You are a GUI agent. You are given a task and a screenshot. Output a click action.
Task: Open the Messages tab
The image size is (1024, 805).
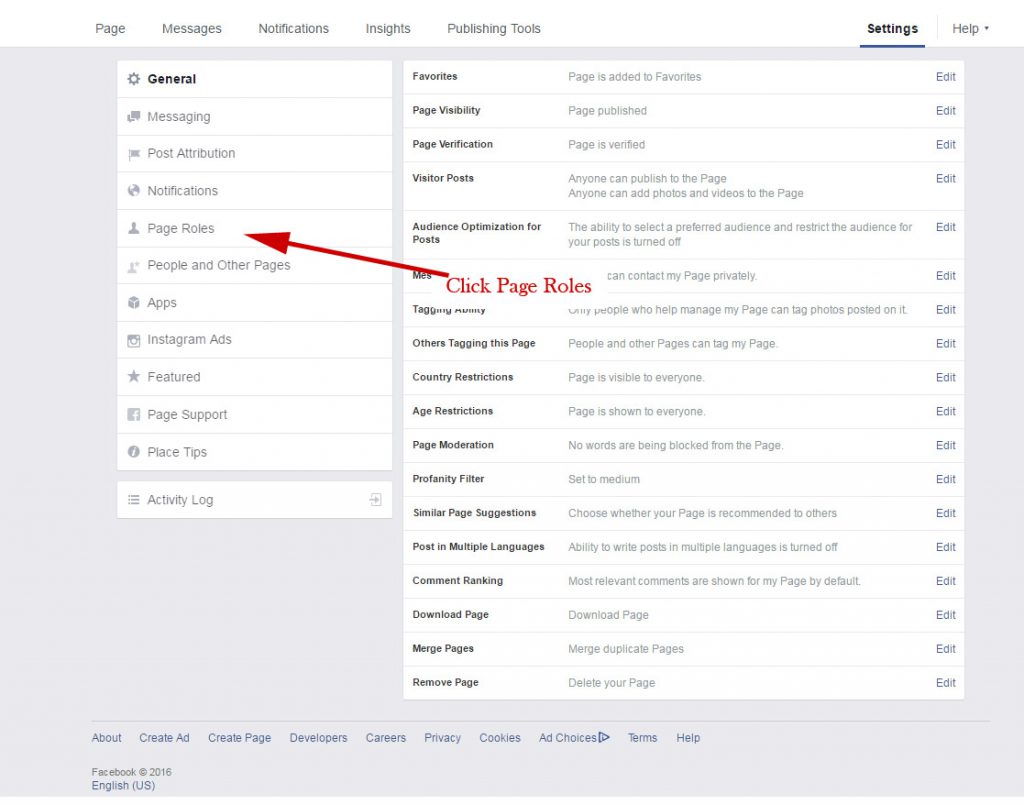192,29
